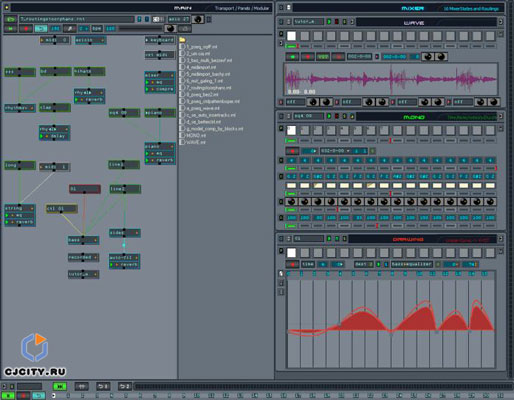
Task: Toggle delay effect on rhy alk module
Action: pos(54,136)
